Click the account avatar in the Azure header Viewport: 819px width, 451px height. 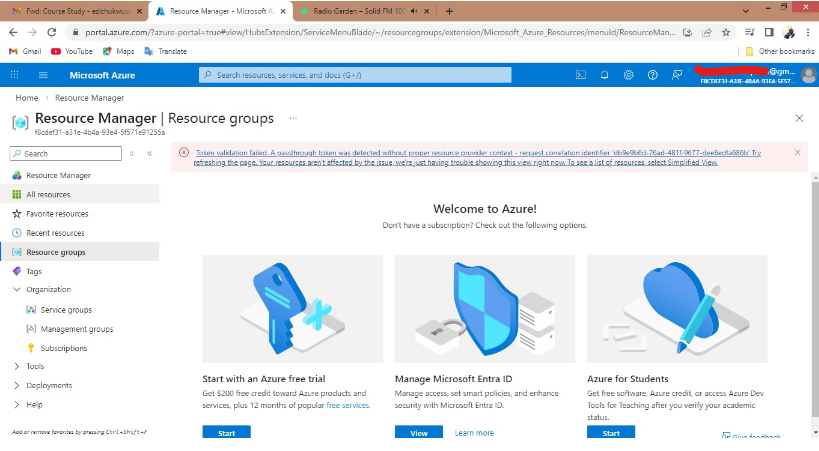[x=809, y=75]
